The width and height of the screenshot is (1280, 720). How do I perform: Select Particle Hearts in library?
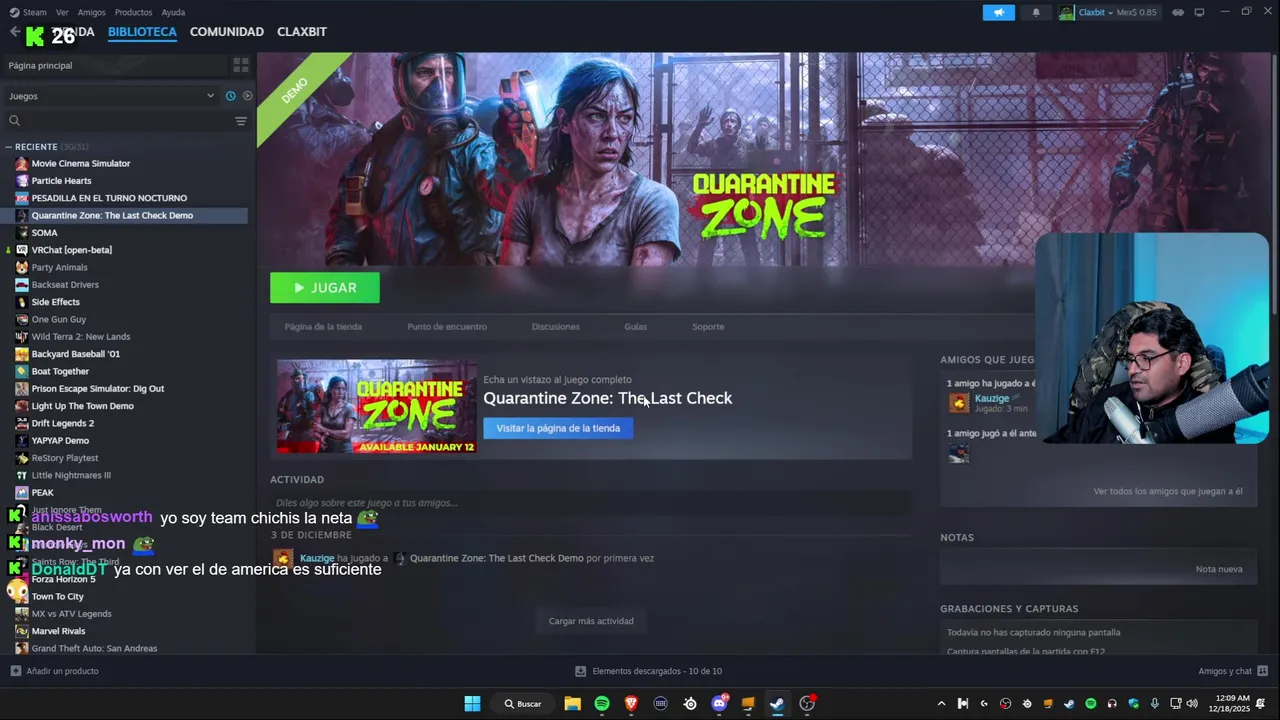(61, 181)
